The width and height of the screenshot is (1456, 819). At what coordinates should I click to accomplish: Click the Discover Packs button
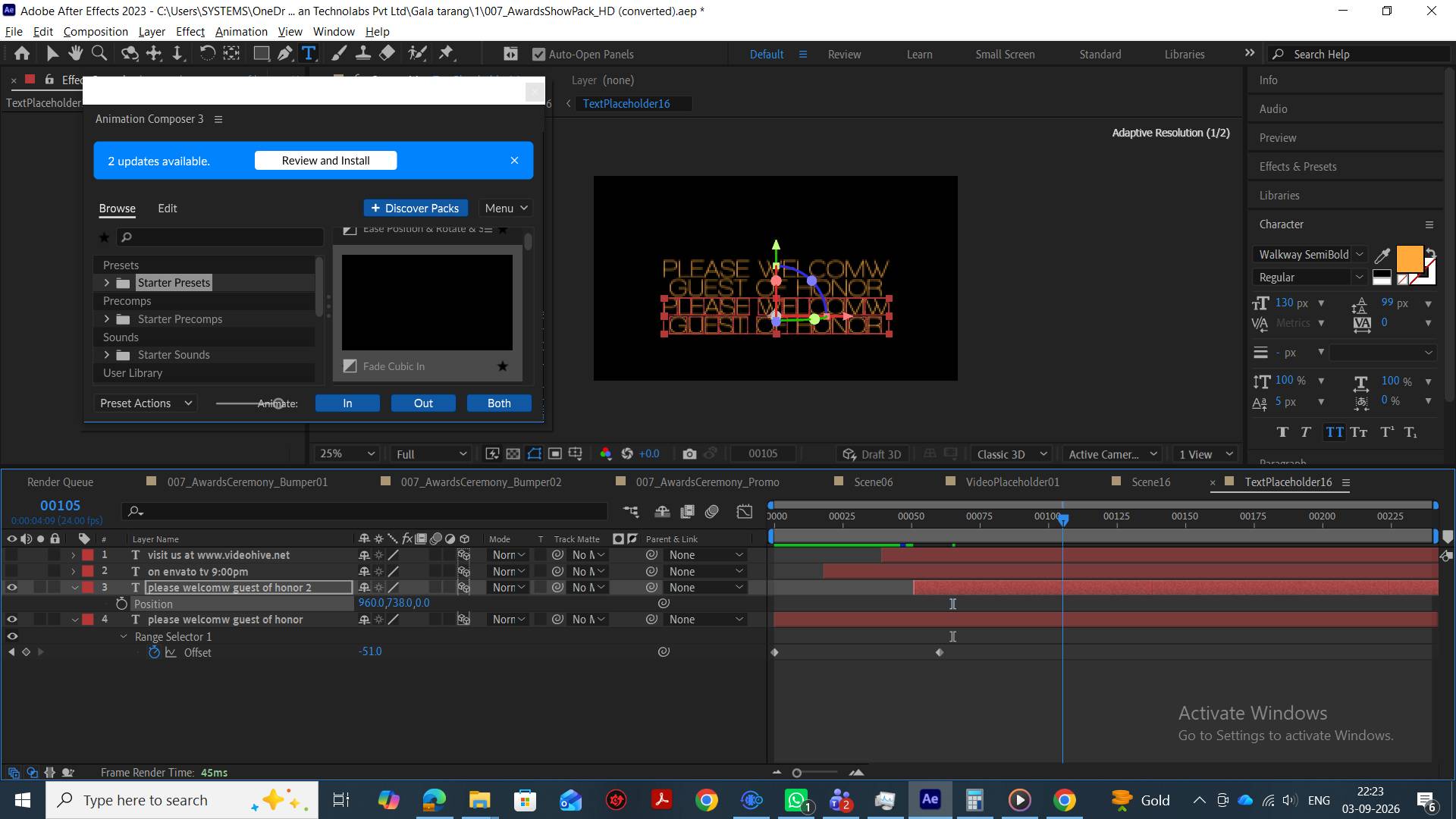click(416, 208)
